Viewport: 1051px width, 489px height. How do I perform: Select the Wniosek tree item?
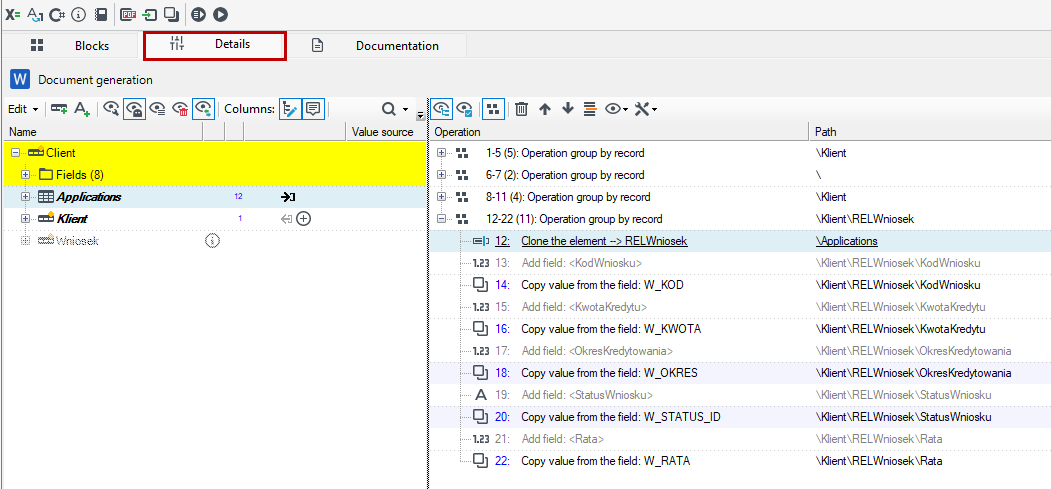(76, 240)
